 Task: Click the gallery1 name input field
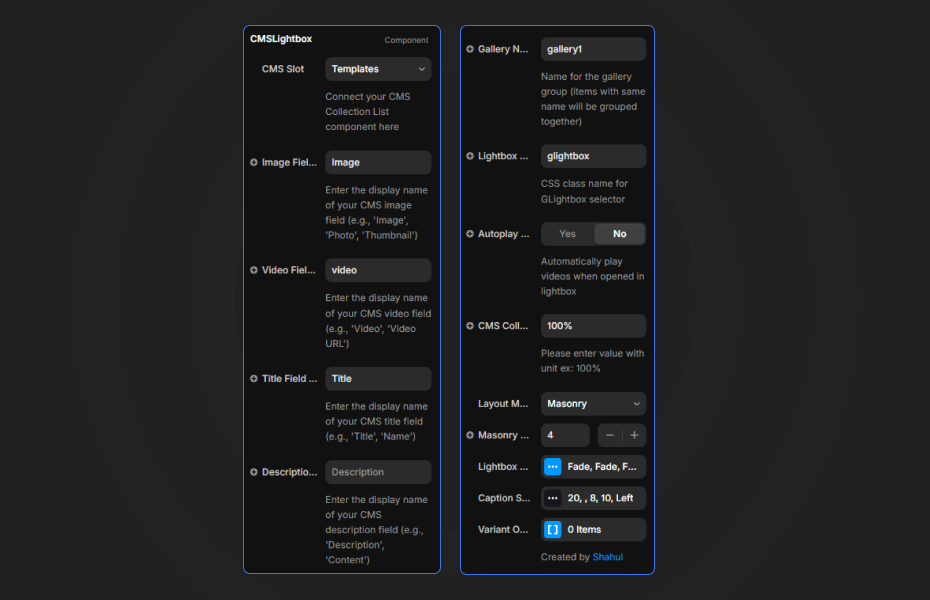coord(593,48)
